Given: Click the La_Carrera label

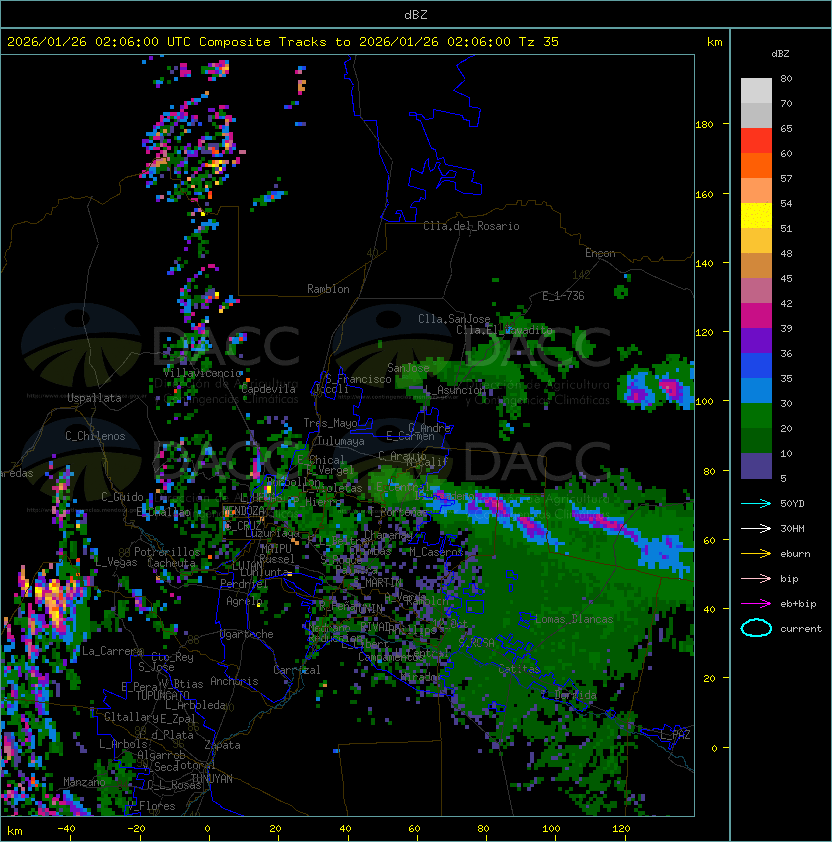Looking at the screenshot, I should click(112, 651).
